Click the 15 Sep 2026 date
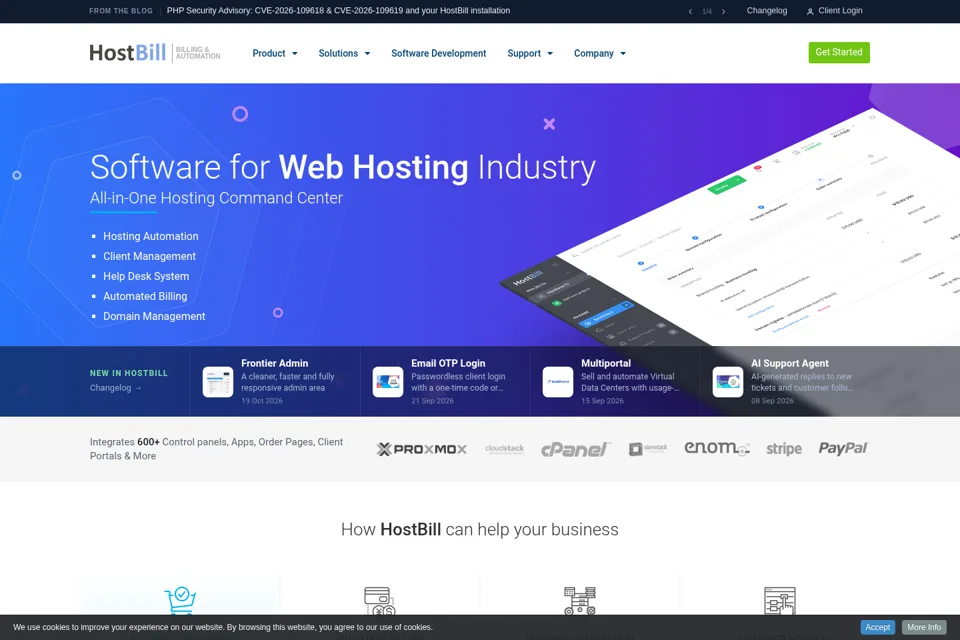 click(602, 401)
